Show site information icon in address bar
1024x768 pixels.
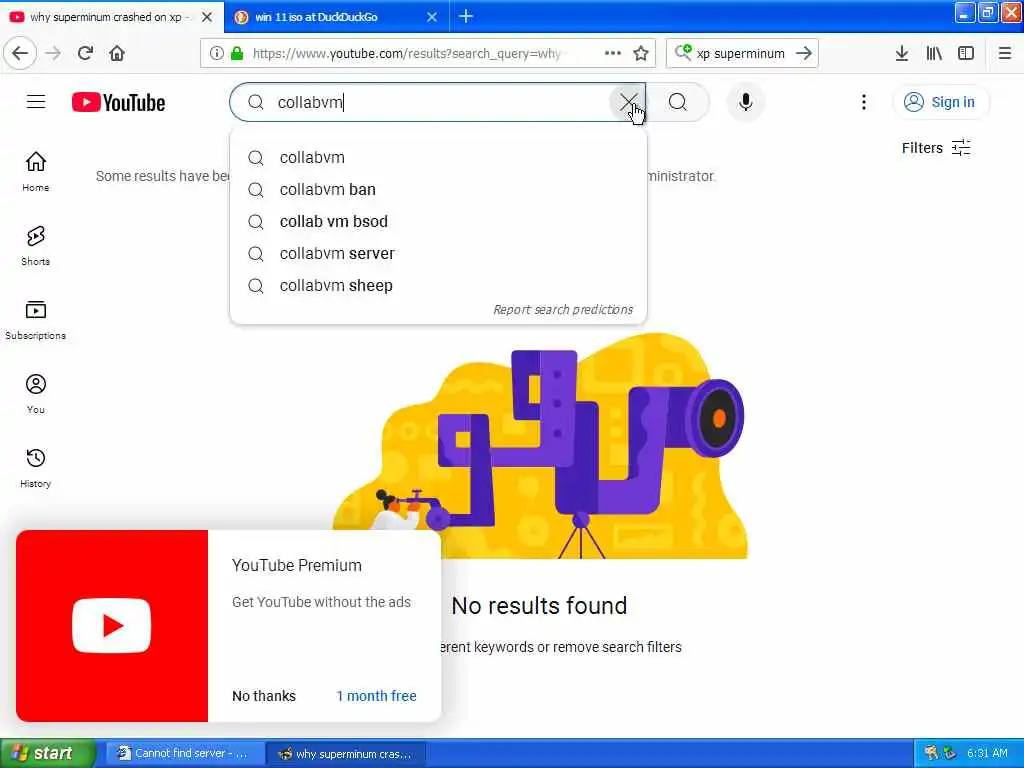pos(216,53)
